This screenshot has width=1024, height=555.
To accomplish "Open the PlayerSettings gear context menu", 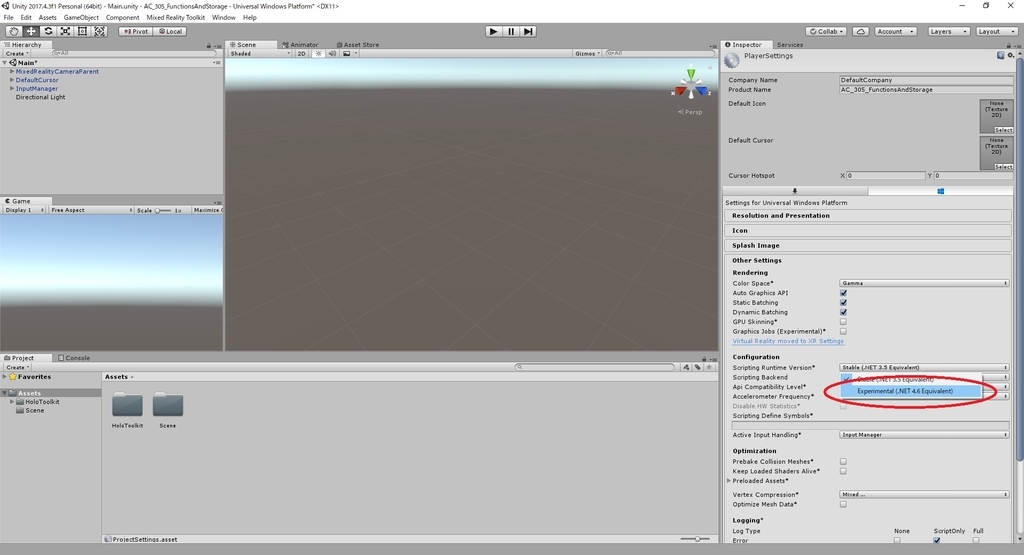I will tap(1010, 56).
